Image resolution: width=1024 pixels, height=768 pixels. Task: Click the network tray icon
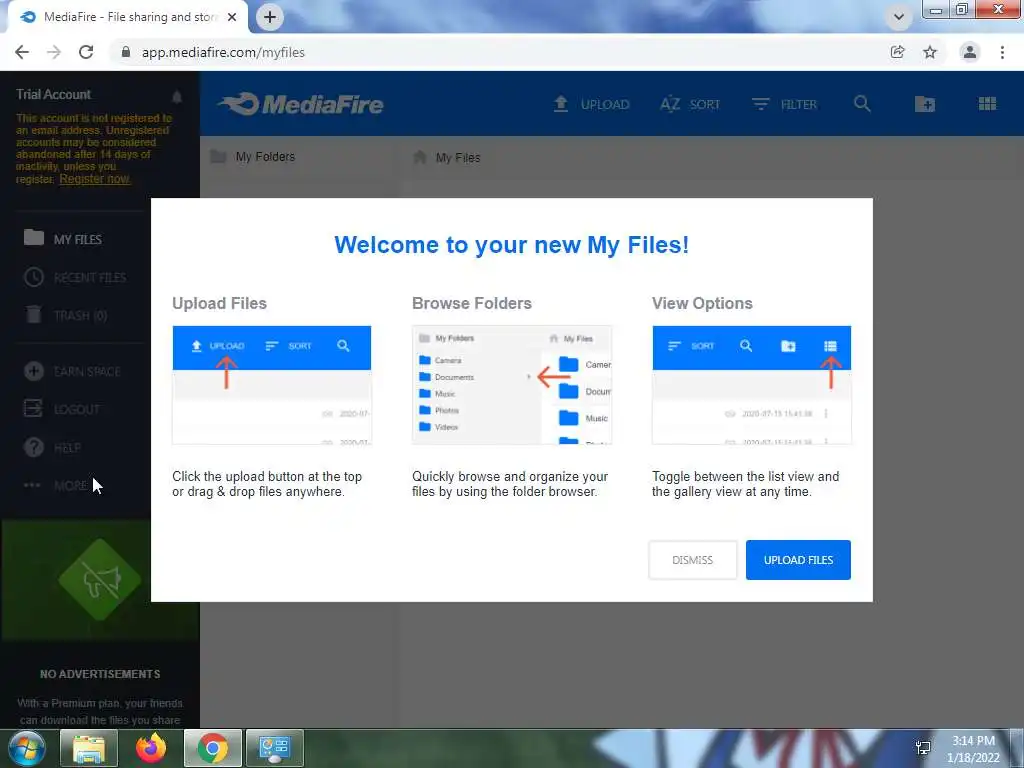click(923, 748)
